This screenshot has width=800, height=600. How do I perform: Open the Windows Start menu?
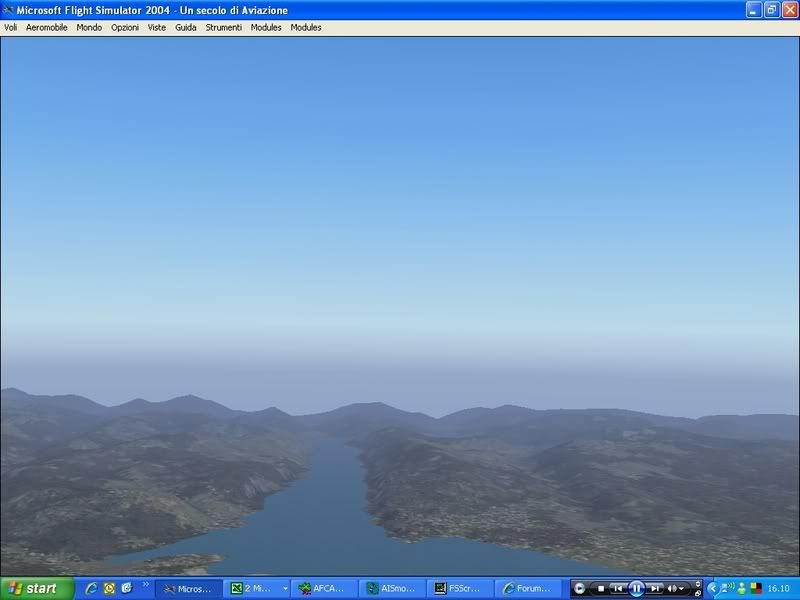(x=37, y=588)
